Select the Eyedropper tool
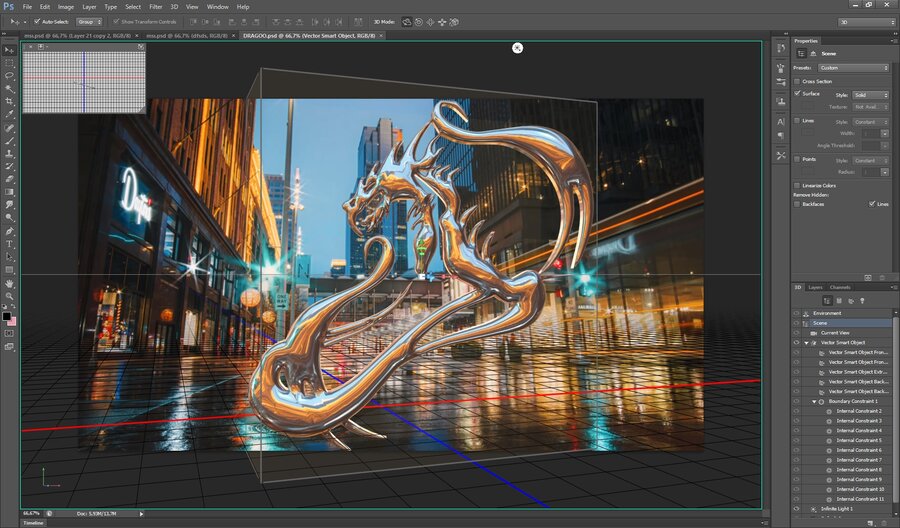This screenshot has height=528, width=900. [x=9, y=114]
